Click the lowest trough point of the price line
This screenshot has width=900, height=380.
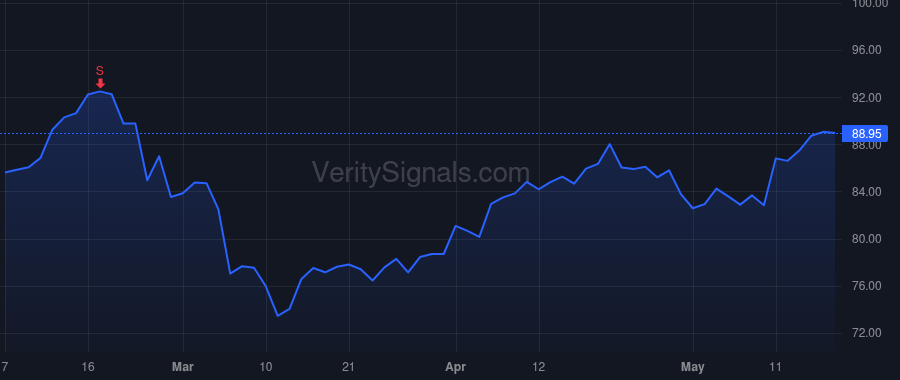[x=278, y=316]
